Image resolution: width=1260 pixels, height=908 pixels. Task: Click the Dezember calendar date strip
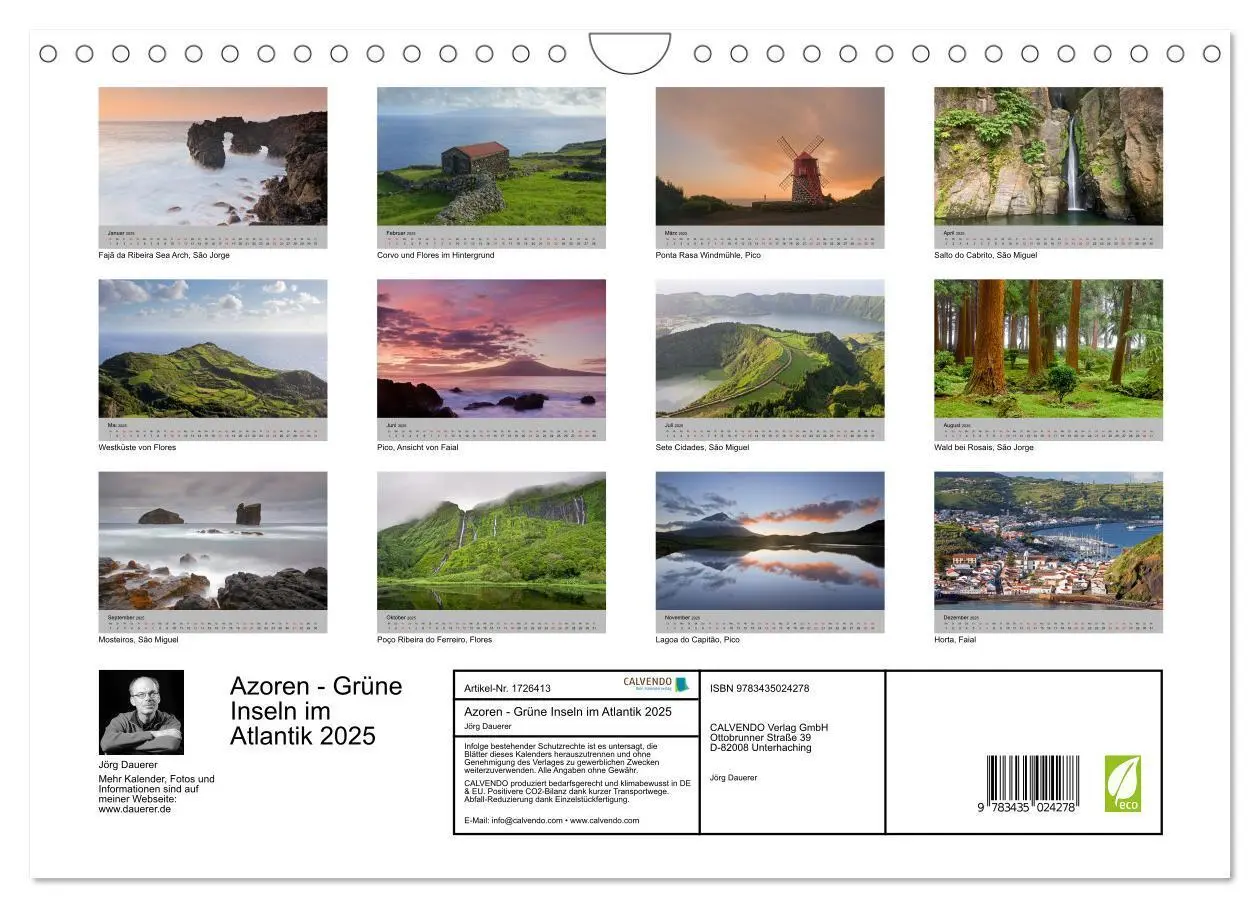pos(1048,622)
